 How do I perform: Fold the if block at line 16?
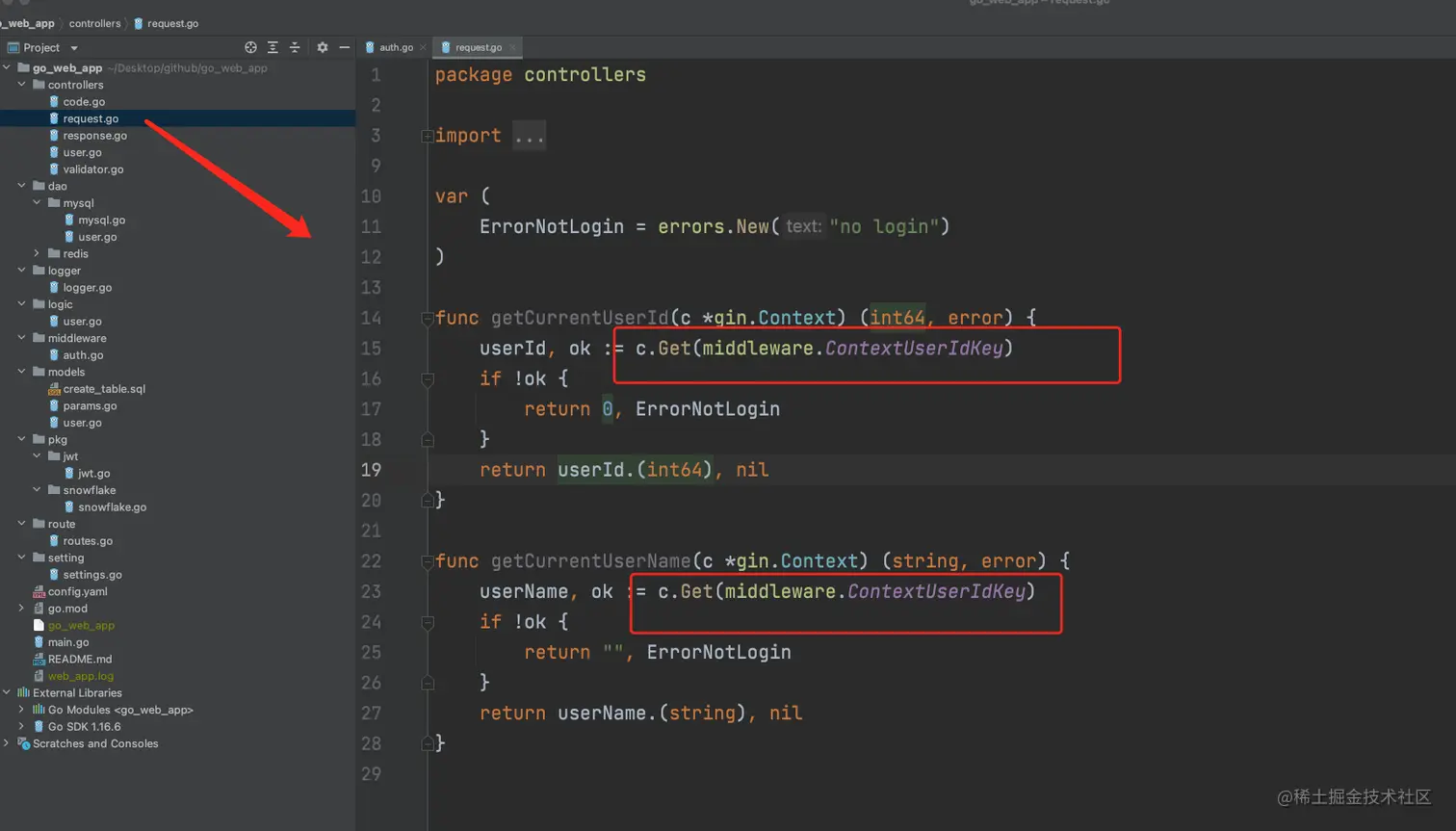click(427, 379)
